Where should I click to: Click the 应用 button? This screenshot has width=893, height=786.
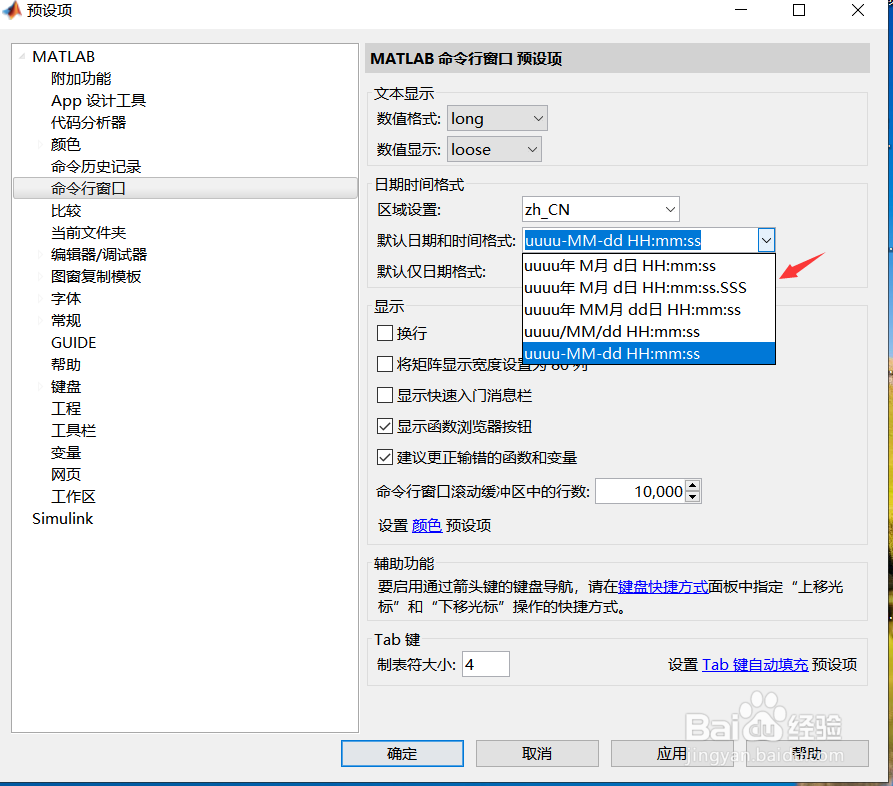[x=672, y=754]
